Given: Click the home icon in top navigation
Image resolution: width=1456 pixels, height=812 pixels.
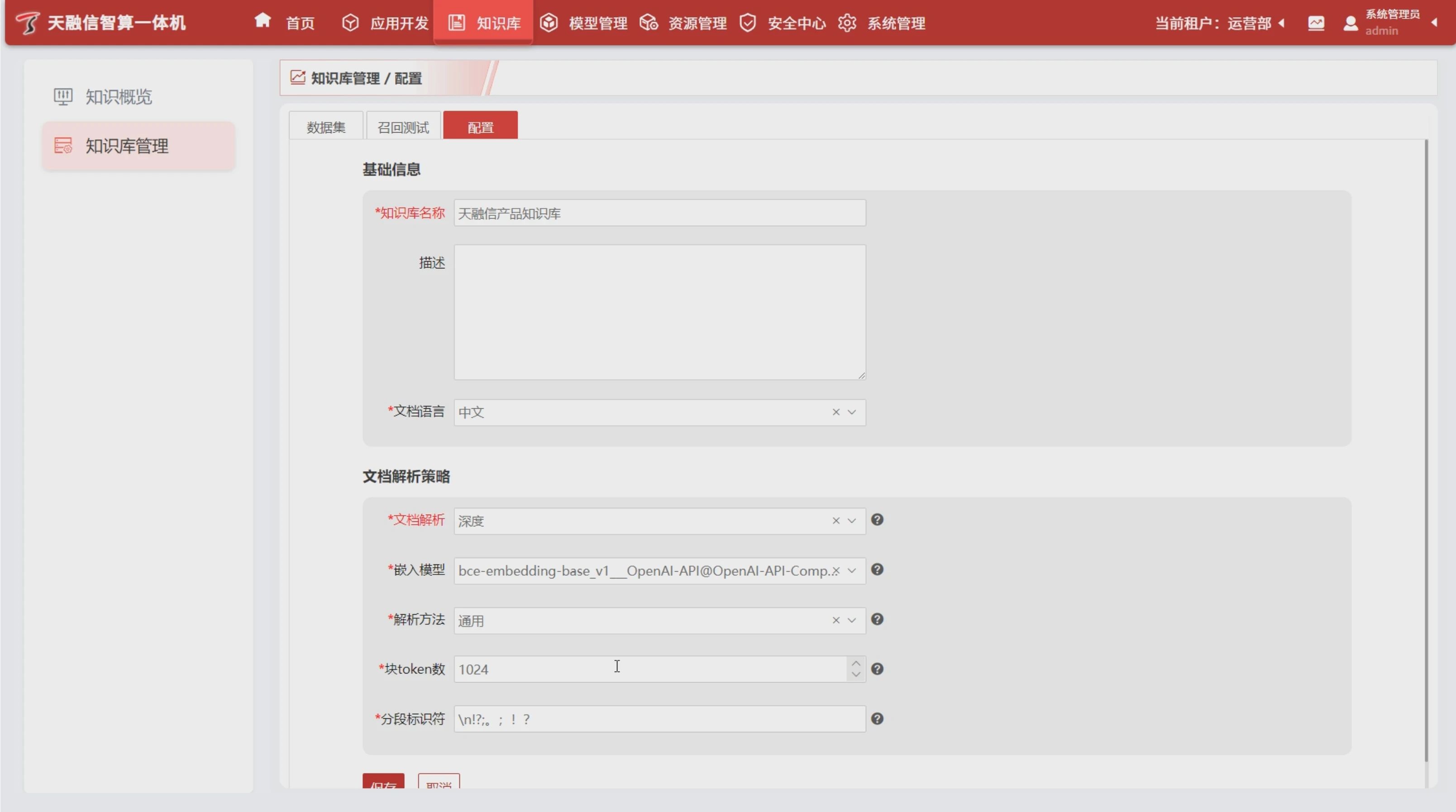Looking at the screenshot, I should click(x=262, y=21).
